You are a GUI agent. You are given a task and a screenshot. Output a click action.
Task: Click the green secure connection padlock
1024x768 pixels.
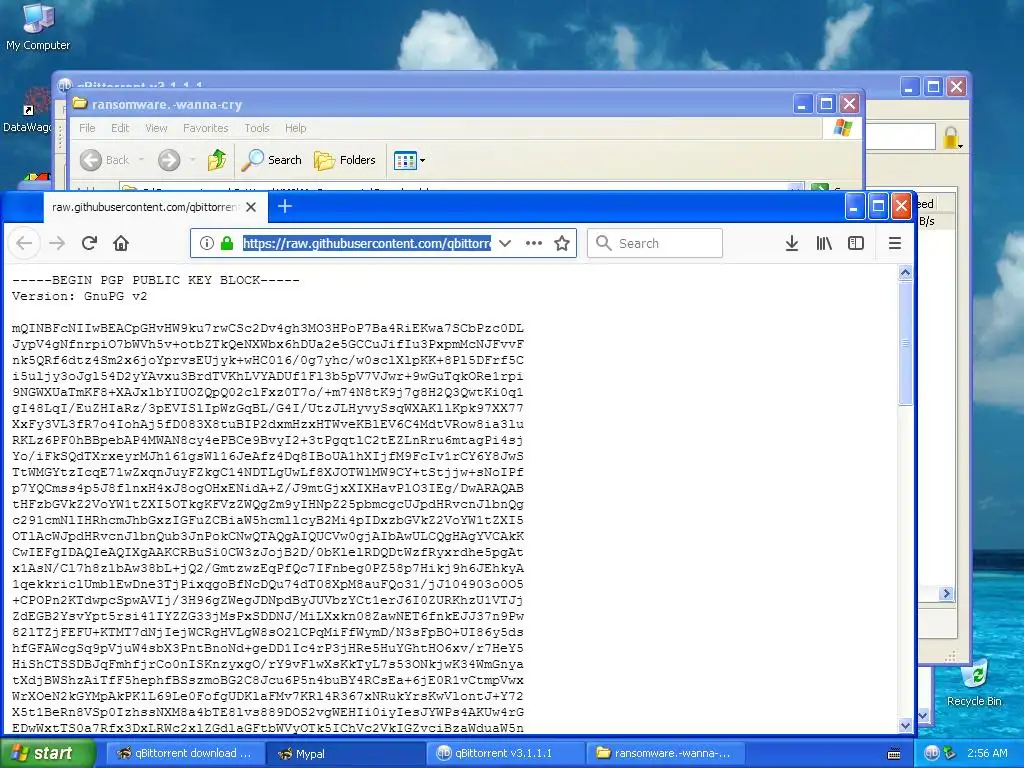coord(227,244)
